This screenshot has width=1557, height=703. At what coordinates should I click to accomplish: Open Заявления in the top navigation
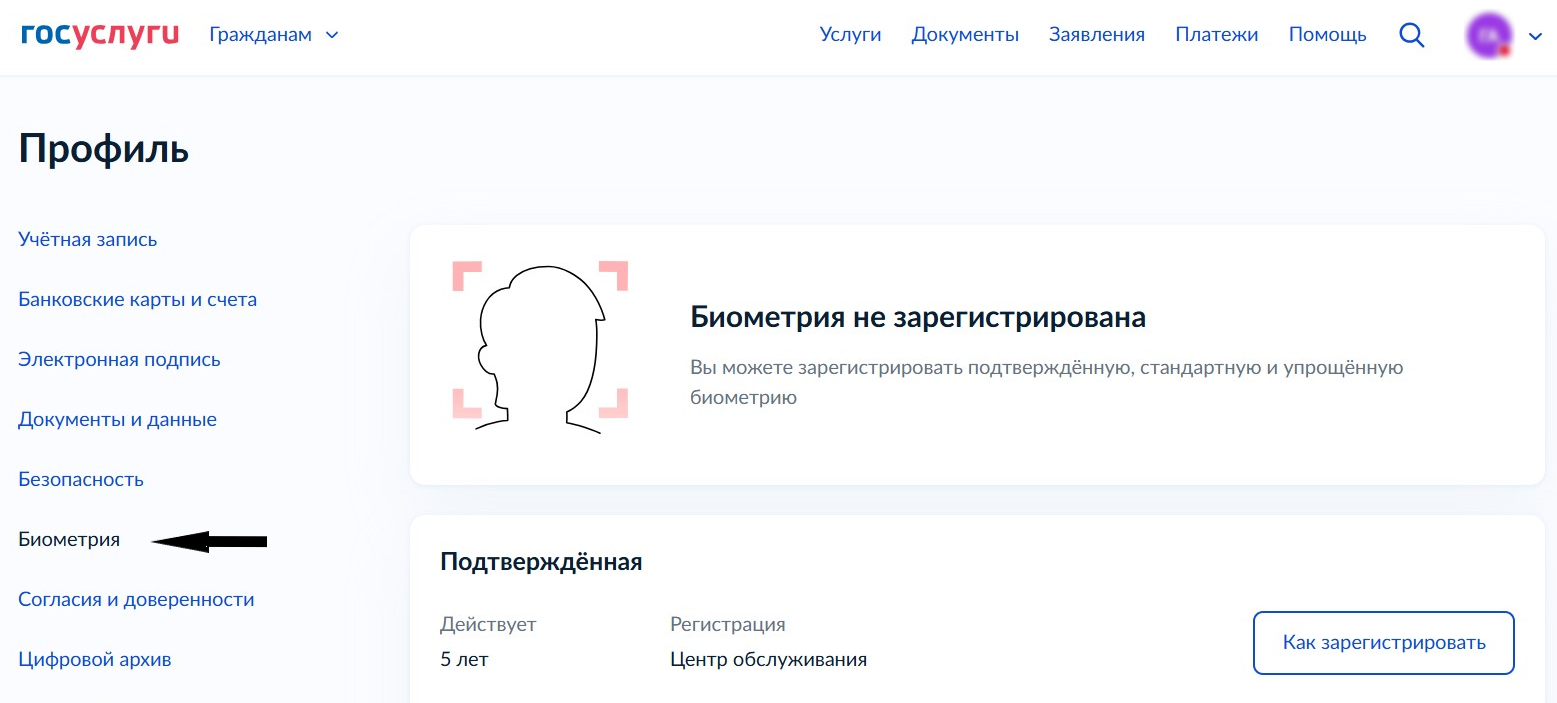(x=1097, y=35)
